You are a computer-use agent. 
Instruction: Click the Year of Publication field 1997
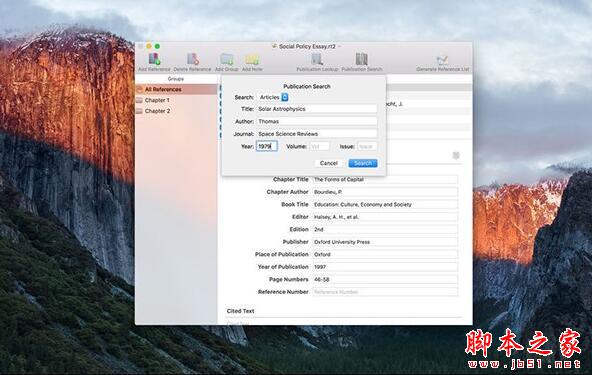coord(385,267)
